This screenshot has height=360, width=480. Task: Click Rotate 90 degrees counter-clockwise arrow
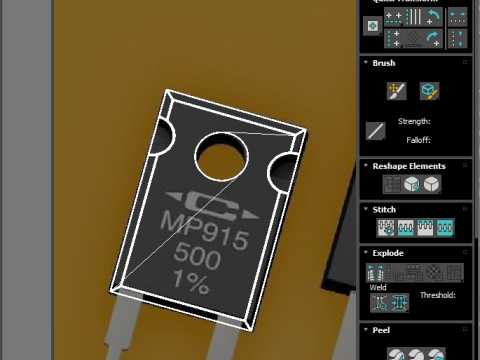433,18
